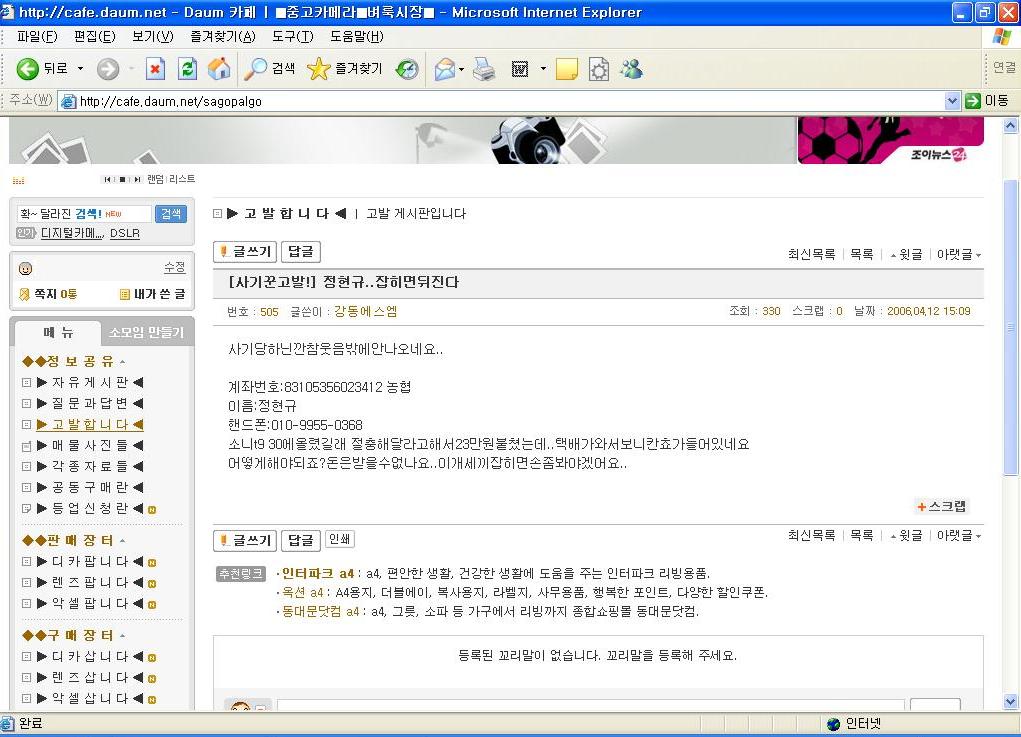The width and height of the screenshot is (1021, 737).
Task: Collapse the 정보공유 menu section
Action: click(x=122, y=362)
